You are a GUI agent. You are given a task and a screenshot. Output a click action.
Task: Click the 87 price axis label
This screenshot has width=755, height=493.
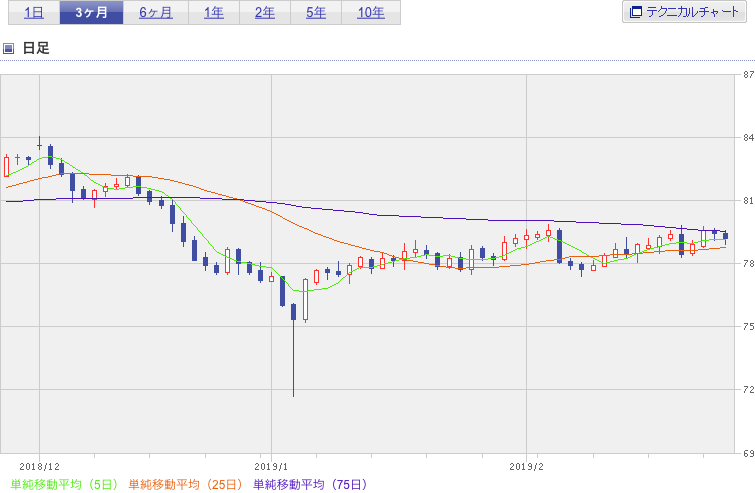(x=748, y=75)
